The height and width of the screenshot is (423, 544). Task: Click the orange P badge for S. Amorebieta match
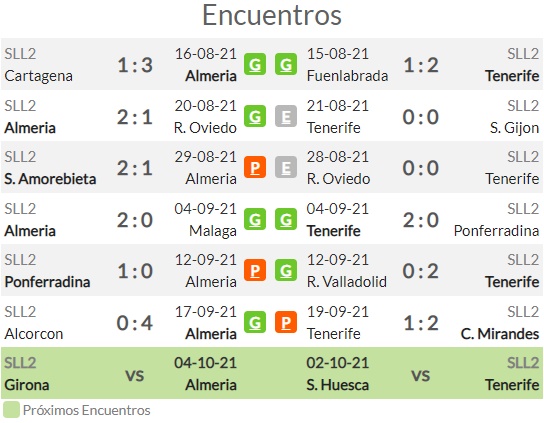tap(255, 167)
